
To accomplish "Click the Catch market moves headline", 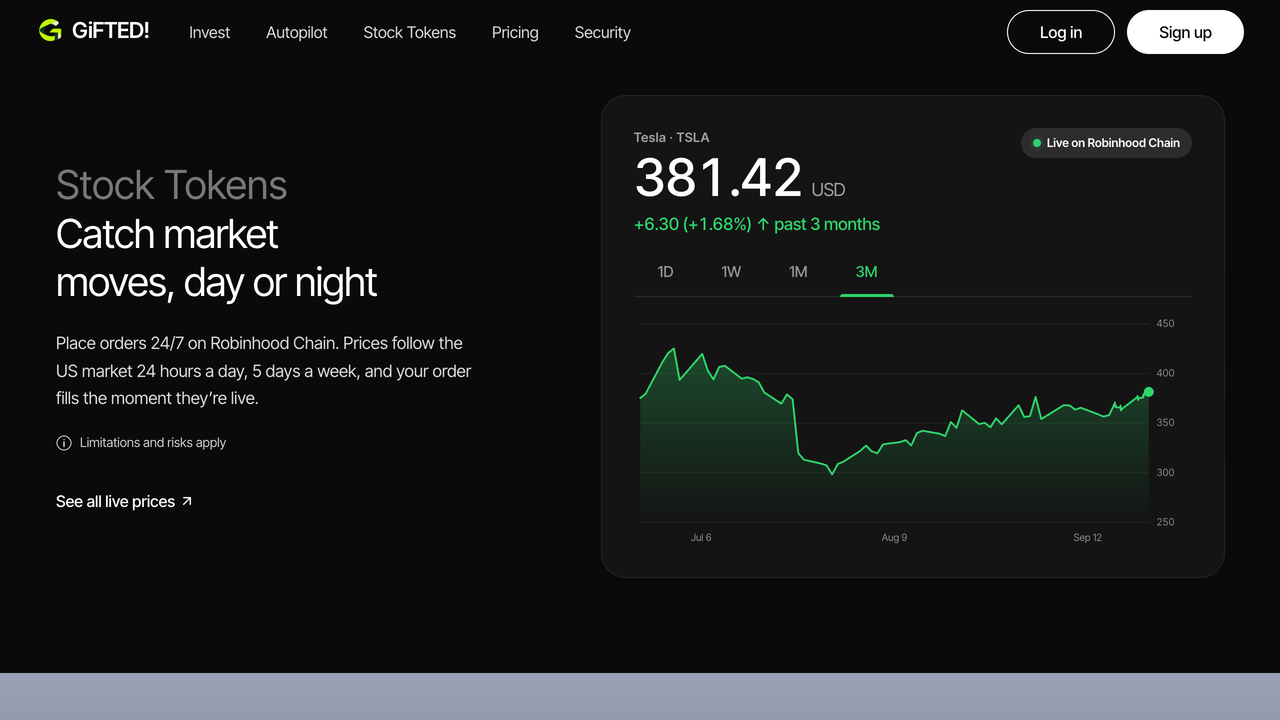I will point(216,258).
